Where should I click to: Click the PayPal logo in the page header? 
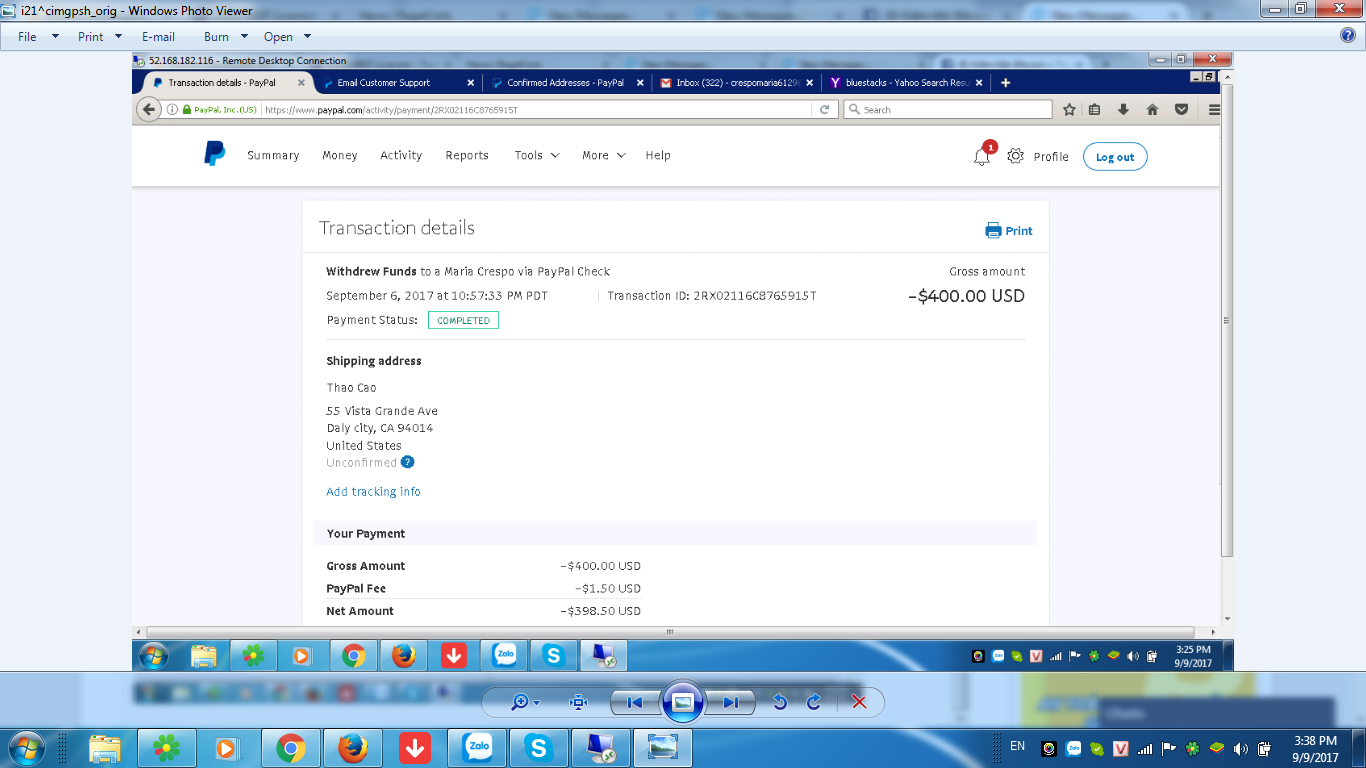click(x=215, y=154)
